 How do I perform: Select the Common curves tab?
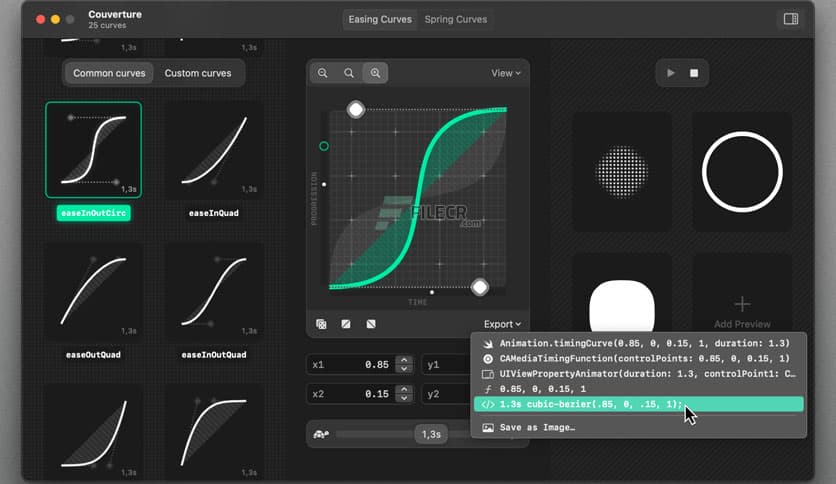tap(109, 73)
